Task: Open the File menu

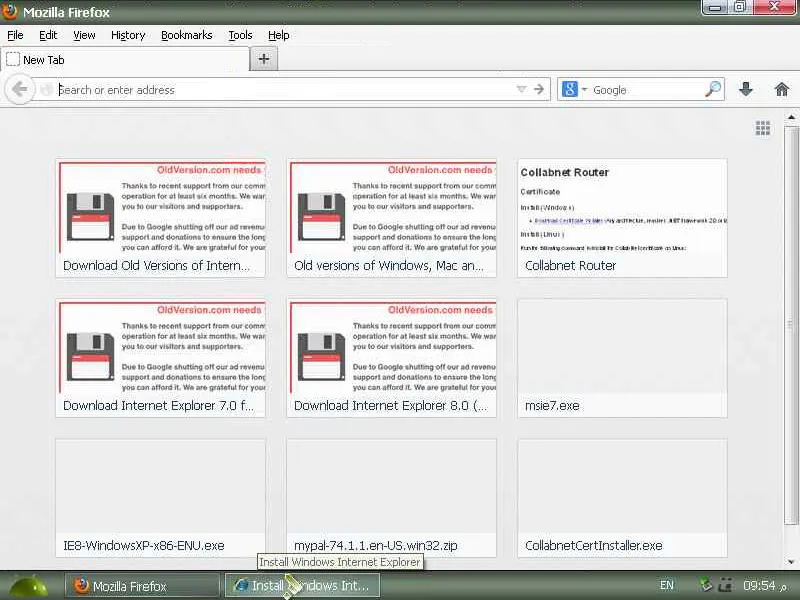Action: 15,35
